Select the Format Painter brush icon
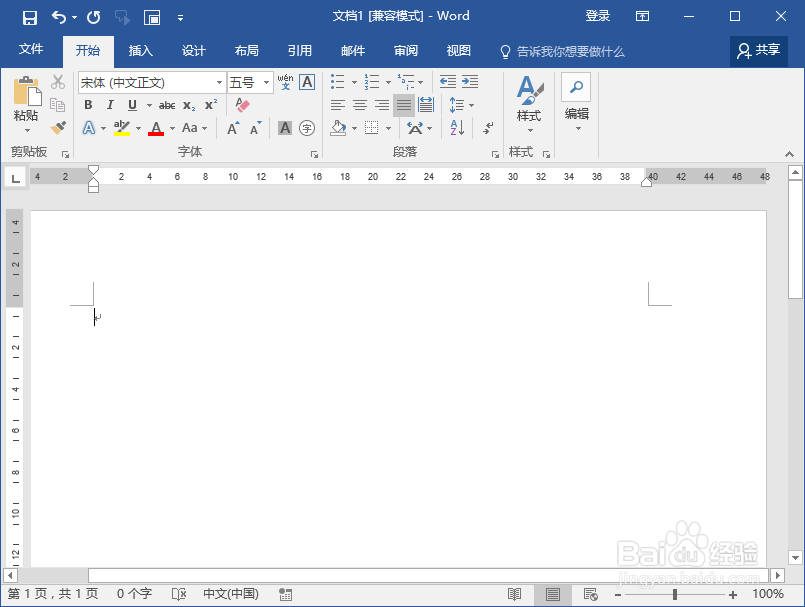This screenshot has width=805, height=607. coord(60,129)
